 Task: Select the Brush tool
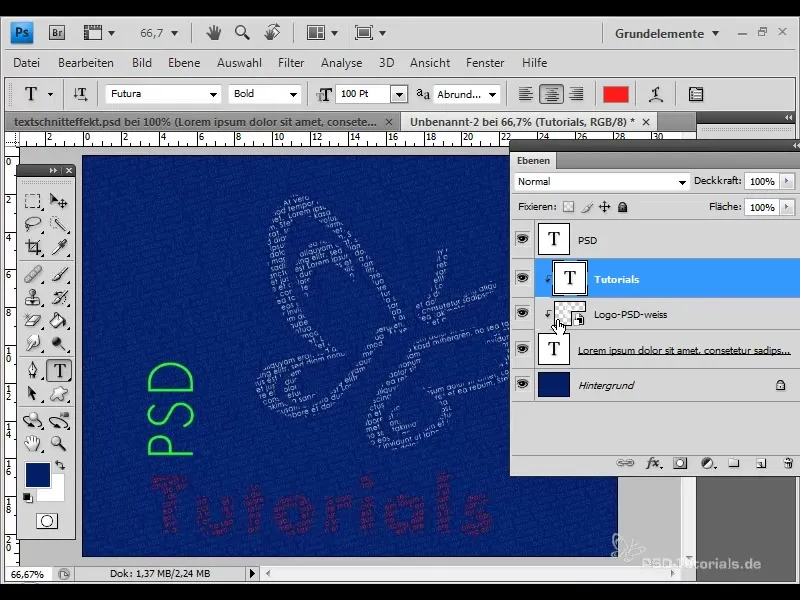coord(59,274)
